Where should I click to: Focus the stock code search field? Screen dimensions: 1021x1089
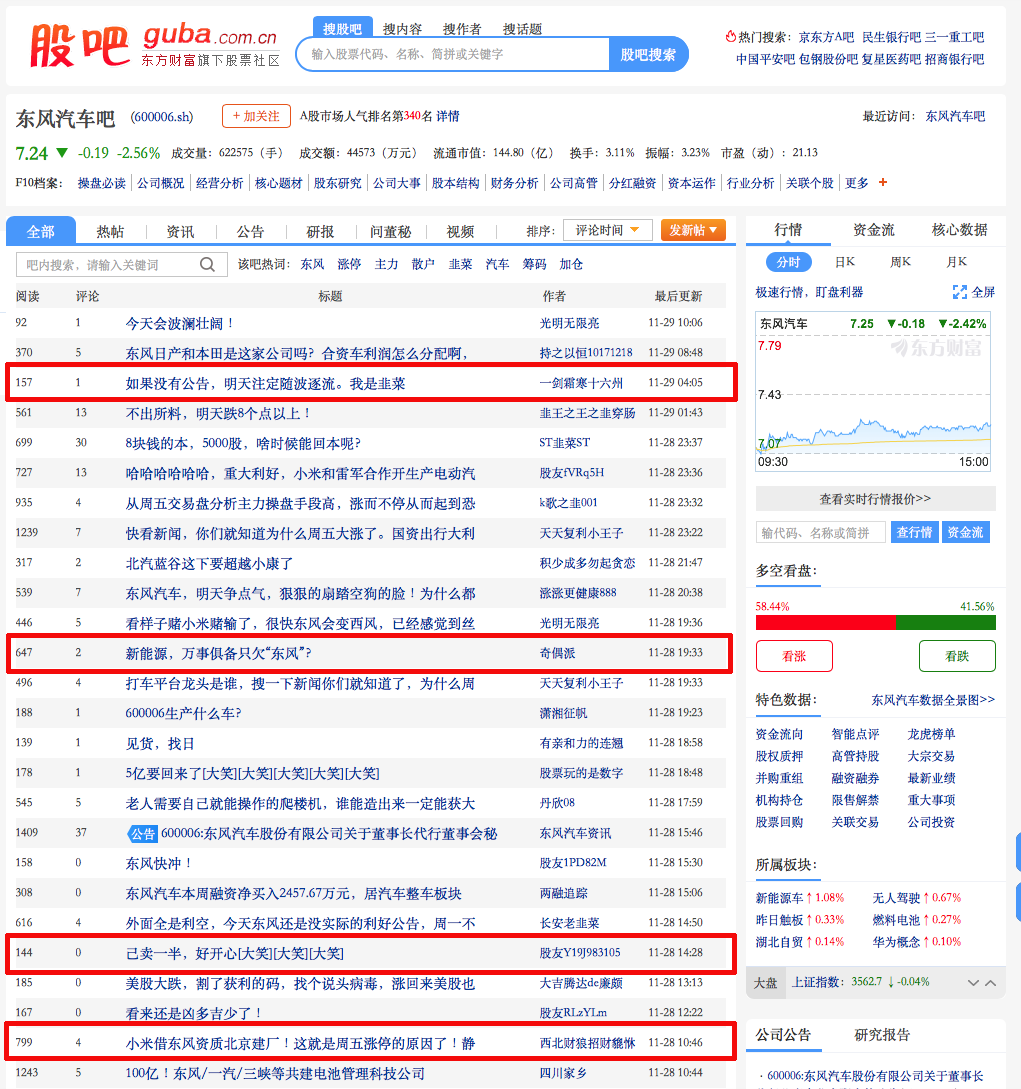[453, 54]
